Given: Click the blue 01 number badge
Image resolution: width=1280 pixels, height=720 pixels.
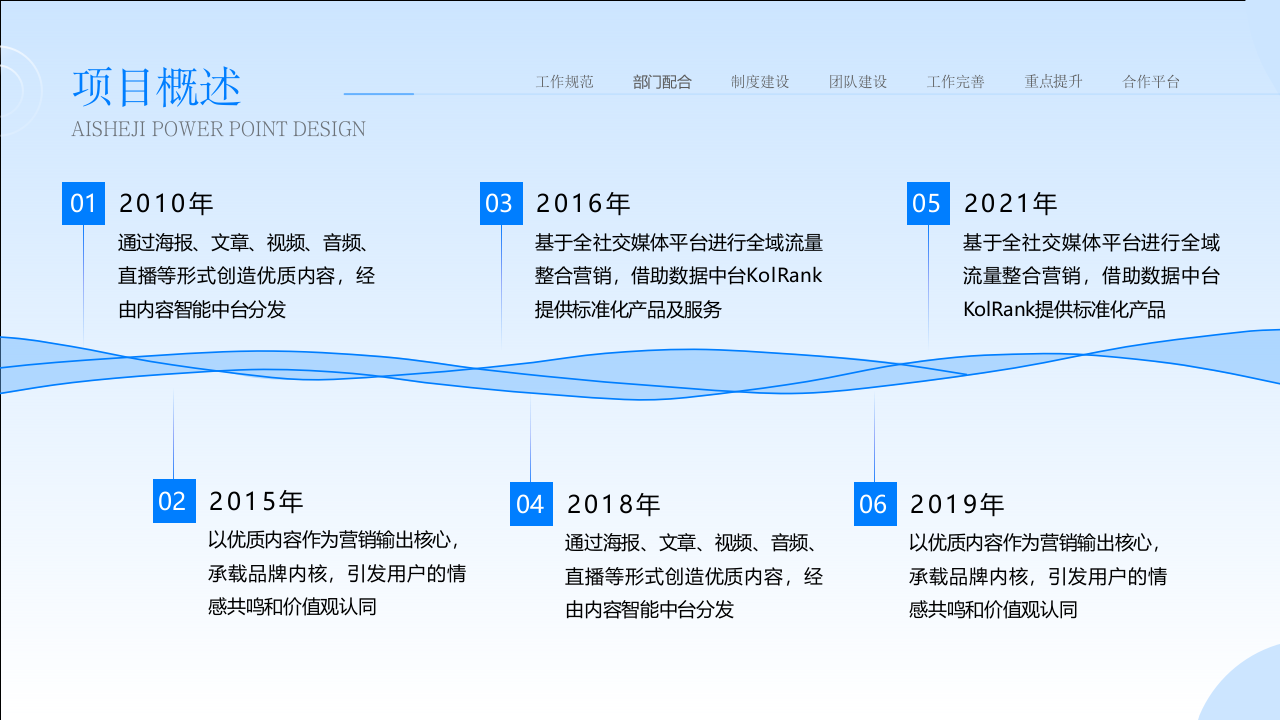Looking at the screenshot, I should pos(84,203).
